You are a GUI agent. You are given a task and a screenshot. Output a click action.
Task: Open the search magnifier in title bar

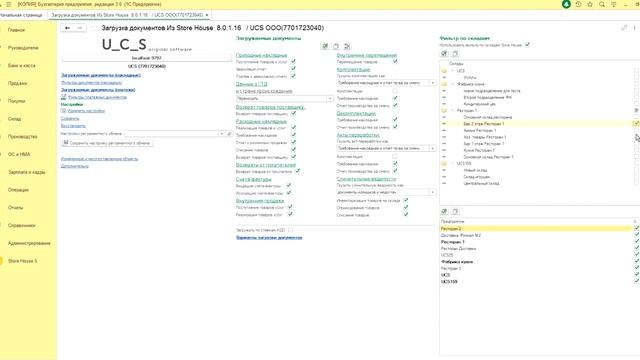[x=602, y=4]
